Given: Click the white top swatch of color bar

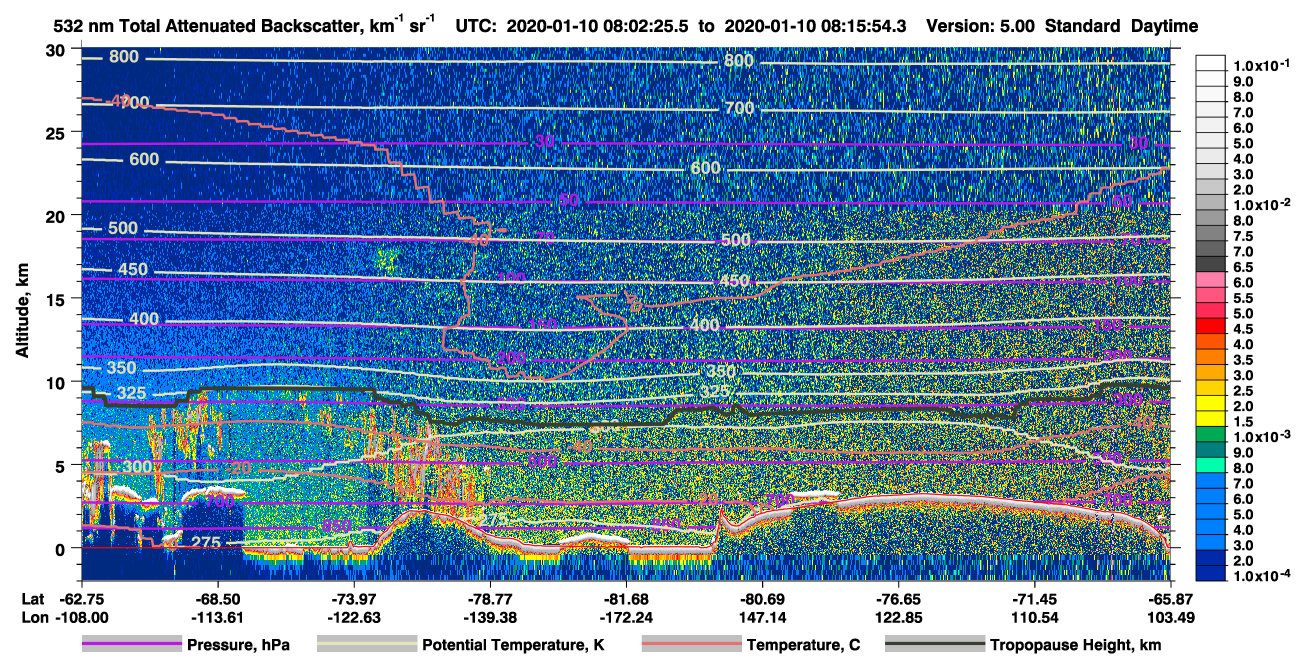Looking at the screenshot, I should pos(1210,63).
